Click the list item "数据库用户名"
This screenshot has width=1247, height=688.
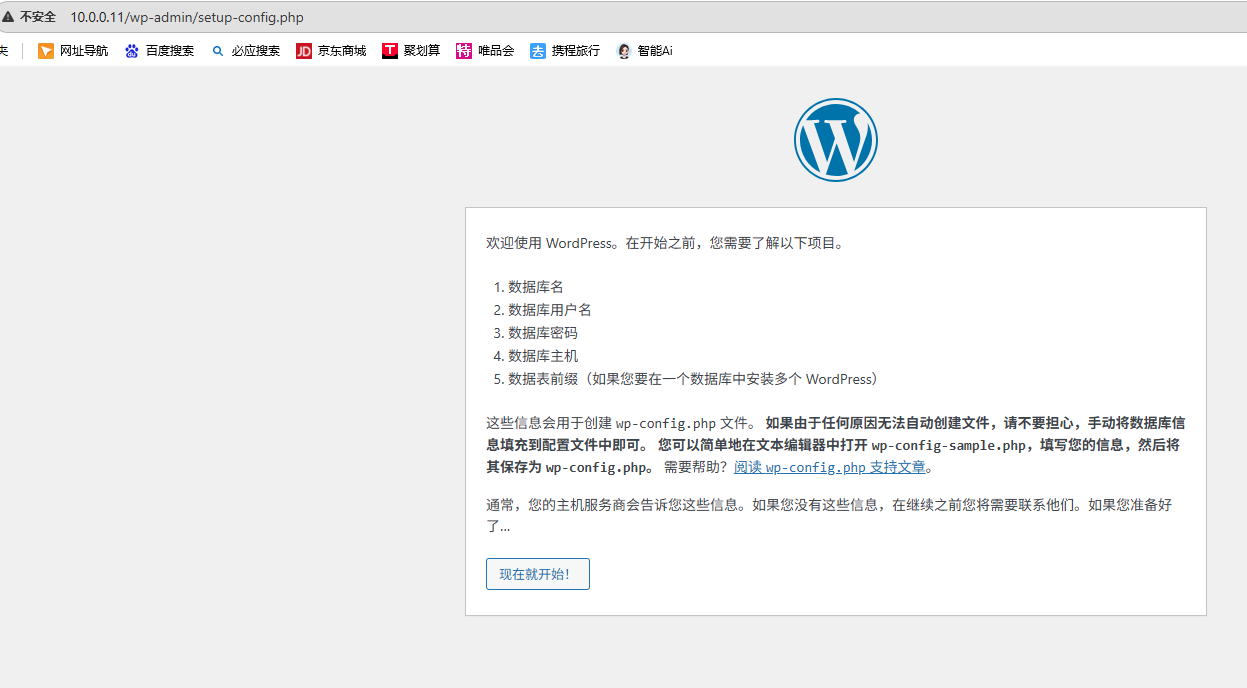[x=550, y=310]
